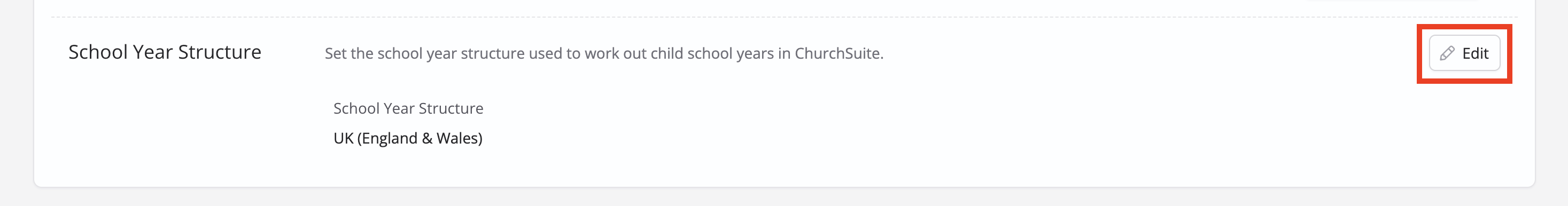Click the pencil icon in the Edit button

pos(1447,53)
